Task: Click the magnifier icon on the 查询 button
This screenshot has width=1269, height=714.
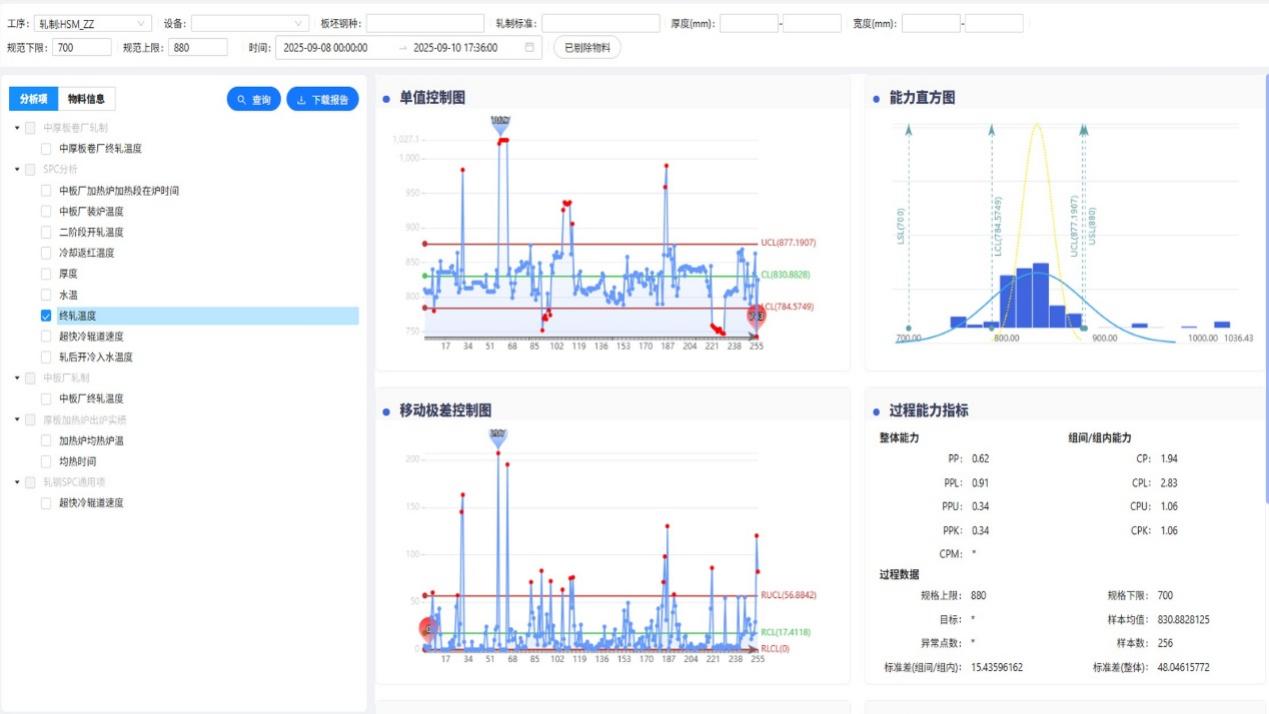Action: tap(242, 100)
